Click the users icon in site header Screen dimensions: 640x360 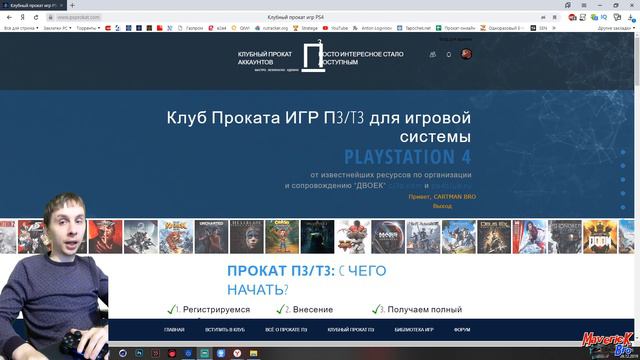(433, 54)
